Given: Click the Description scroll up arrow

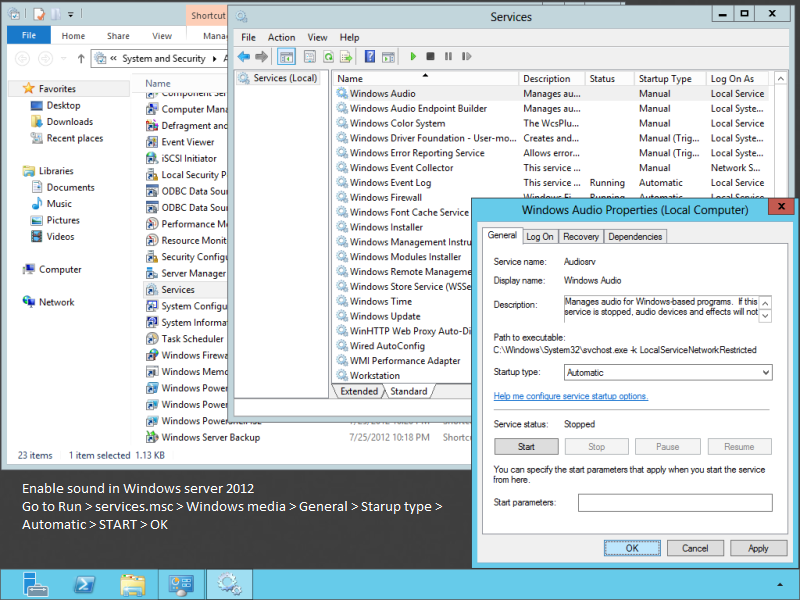Looking at the screenshot, I should click(765, 303).
